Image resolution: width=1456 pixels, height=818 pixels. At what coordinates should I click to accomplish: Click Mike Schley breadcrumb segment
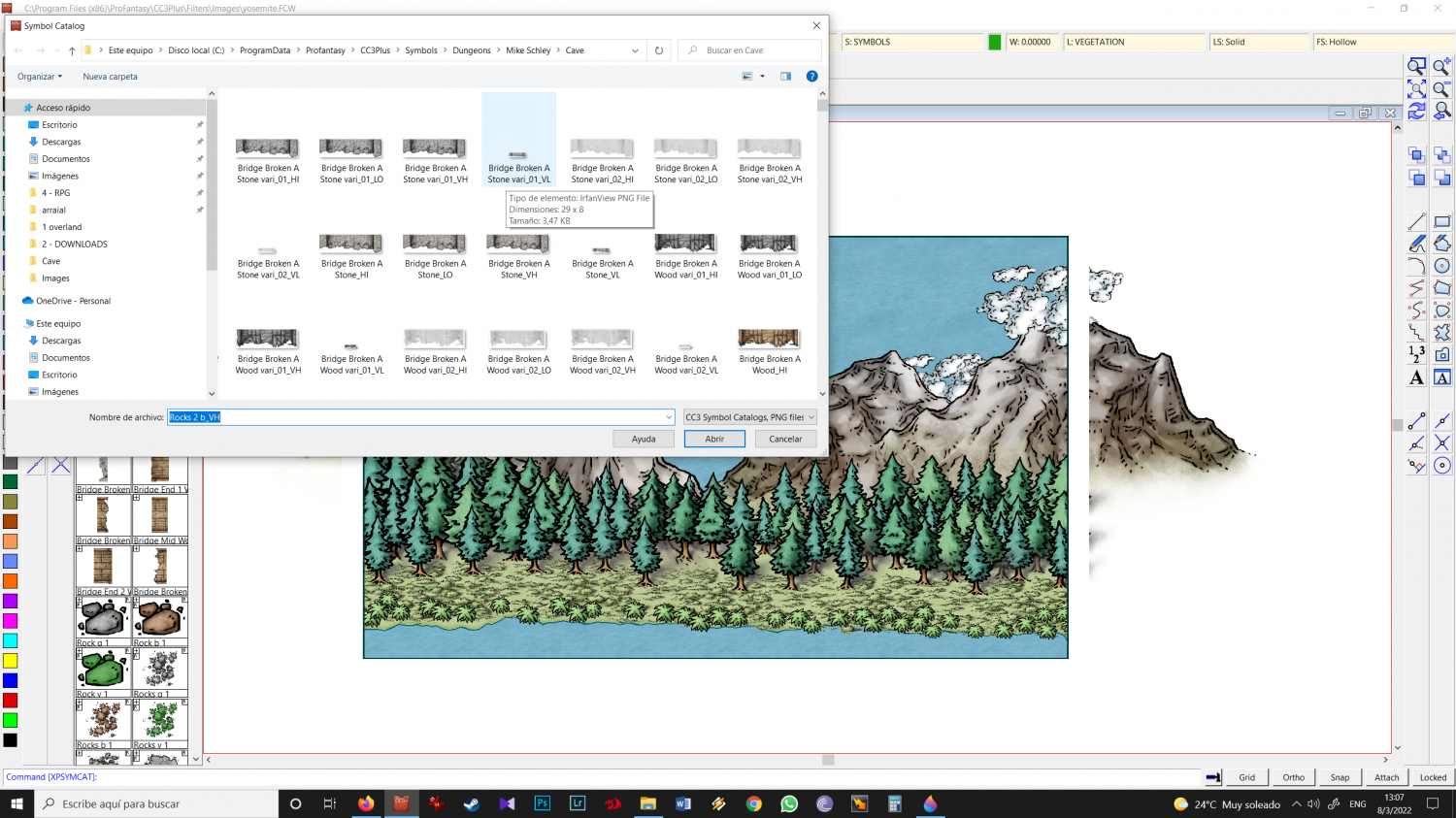click(x=528, y=50)
